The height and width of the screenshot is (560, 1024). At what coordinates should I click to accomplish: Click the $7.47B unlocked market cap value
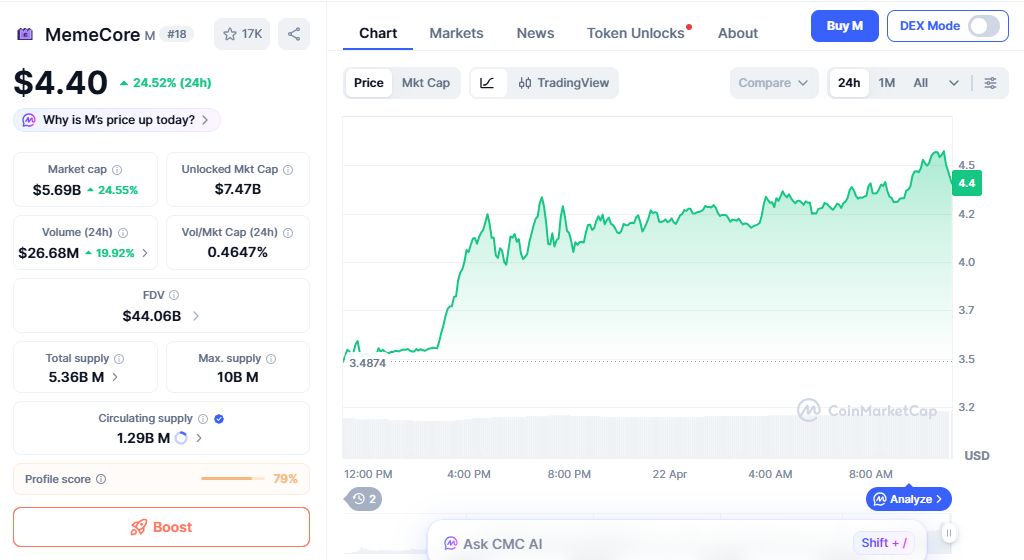click(238, 189)
